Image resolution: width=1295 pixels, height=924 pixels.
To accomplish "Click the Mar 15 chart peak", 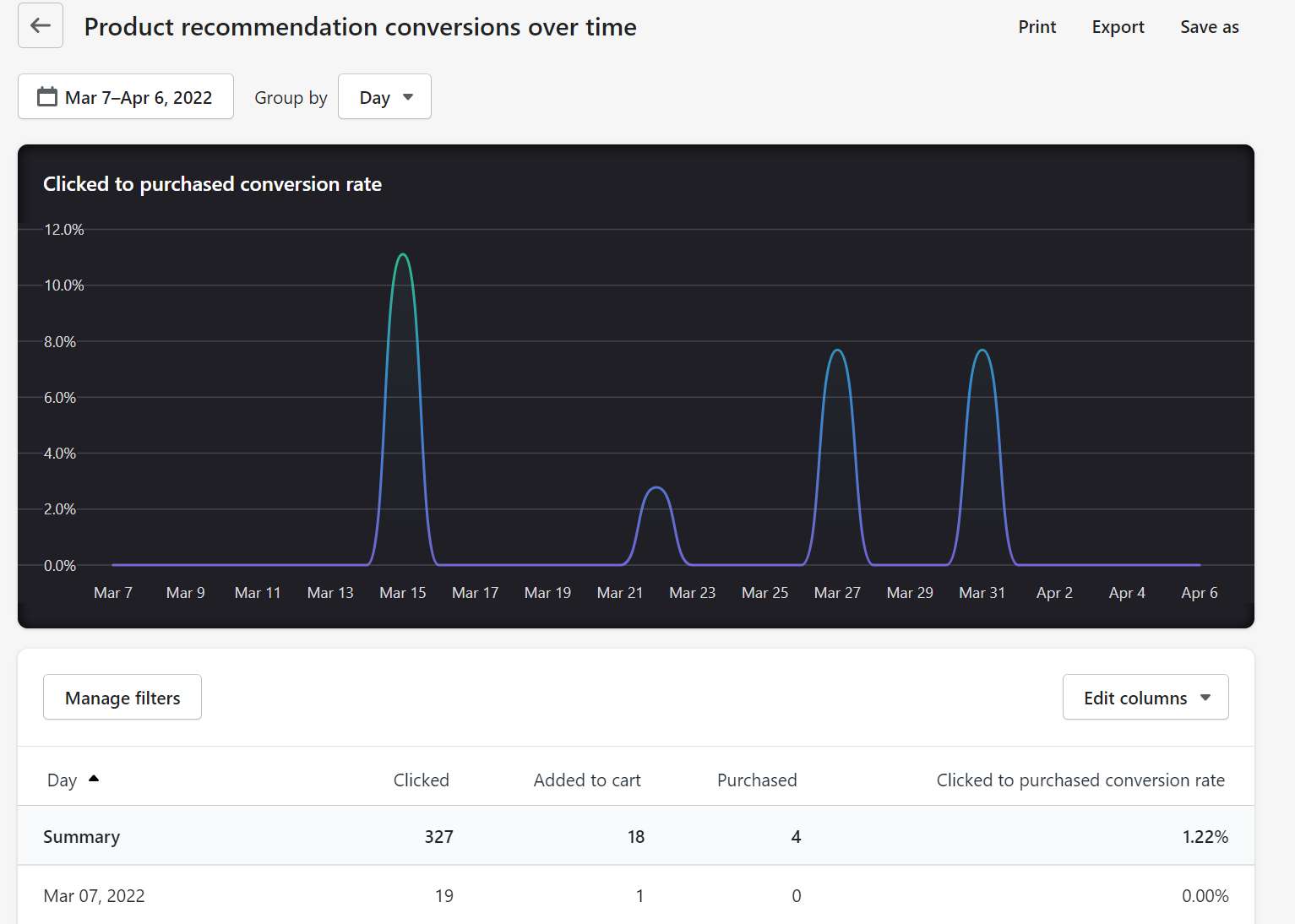I will click(x=403, y=254).
